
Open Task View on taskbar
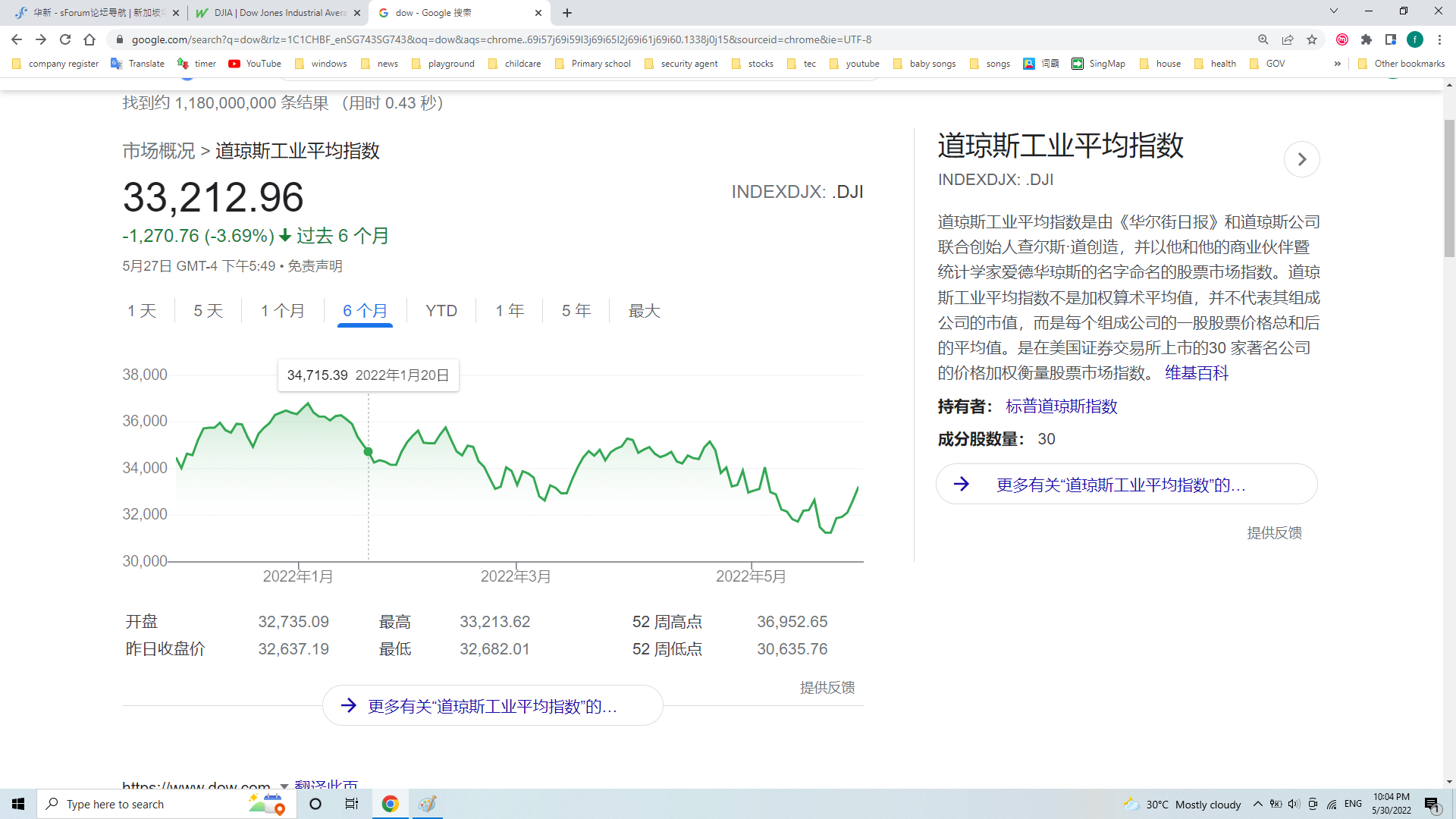pyautogui.click(x=352, y=804)
